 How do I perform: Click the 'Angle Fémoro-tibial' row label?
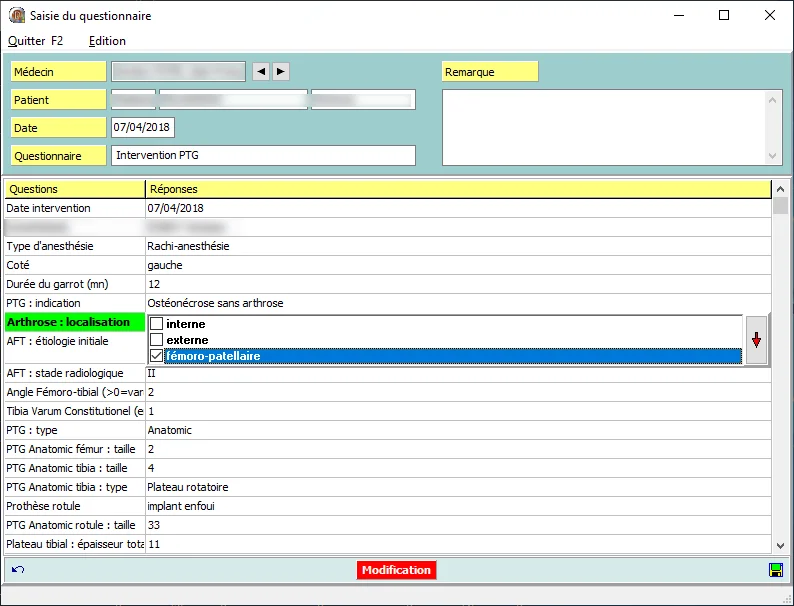coord(75,392)
